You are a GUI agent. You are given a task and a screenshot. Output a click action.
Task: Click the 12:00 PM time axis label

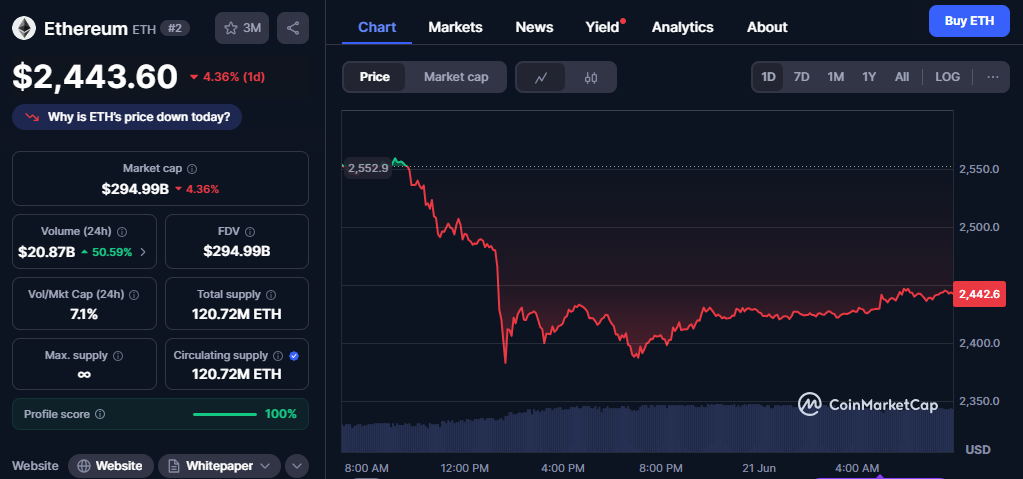465,468
